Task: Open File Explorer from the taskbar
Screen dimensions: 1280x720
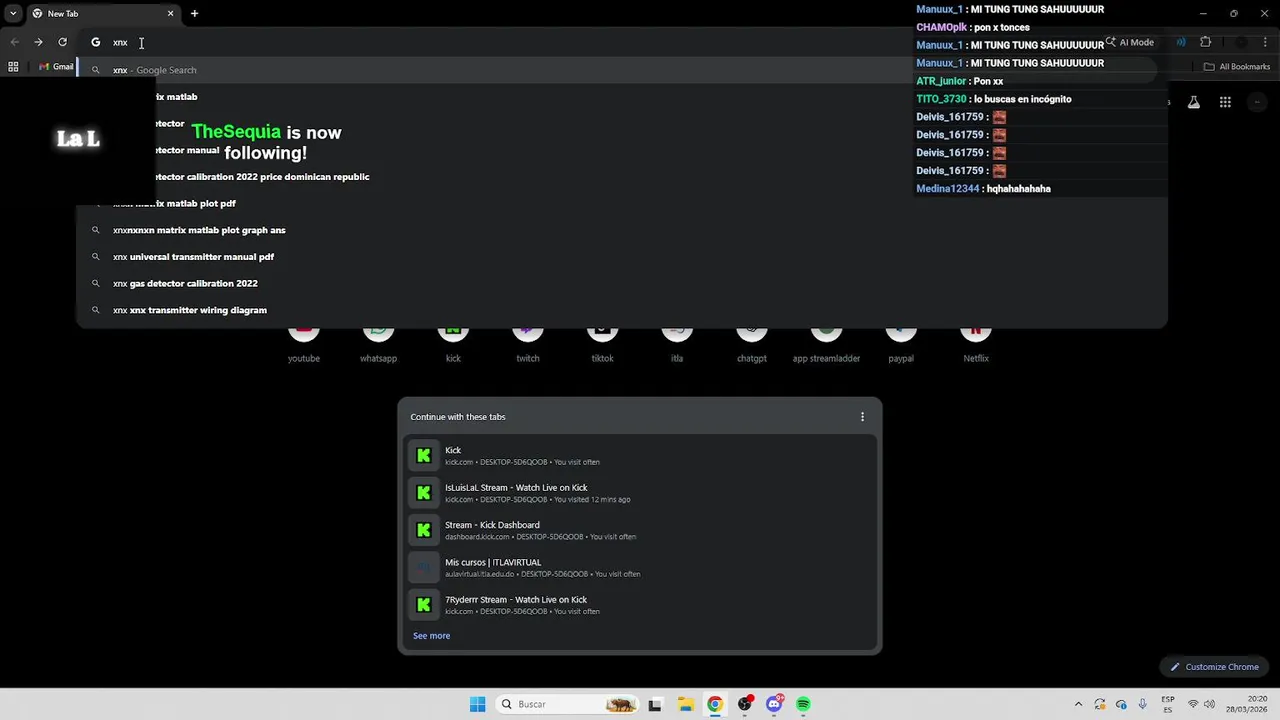Action: [685, 704]
